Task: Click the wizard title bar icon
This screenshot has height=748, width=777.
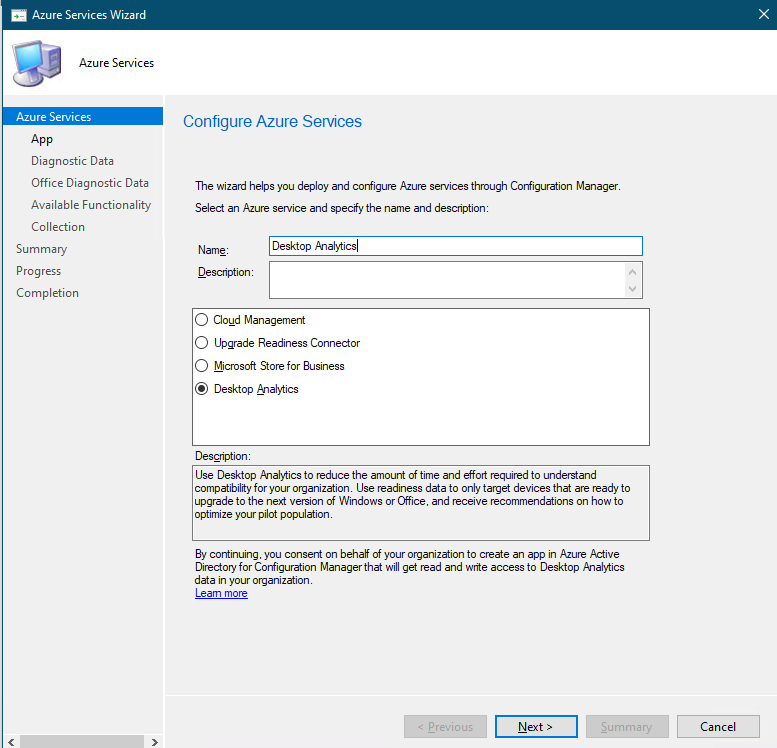Action: (17, 15)
